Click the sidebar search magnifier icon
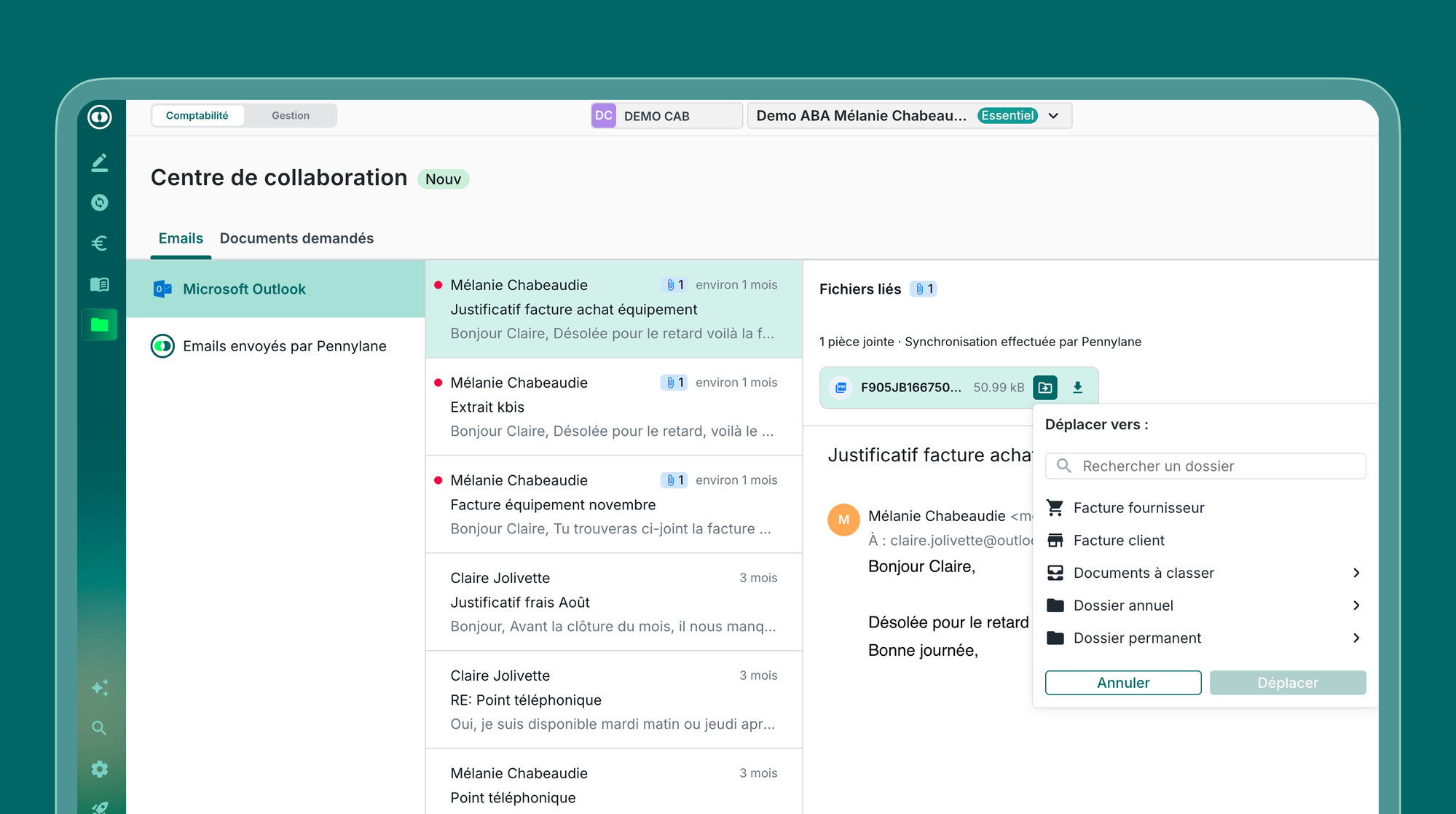 pos(100,728)
